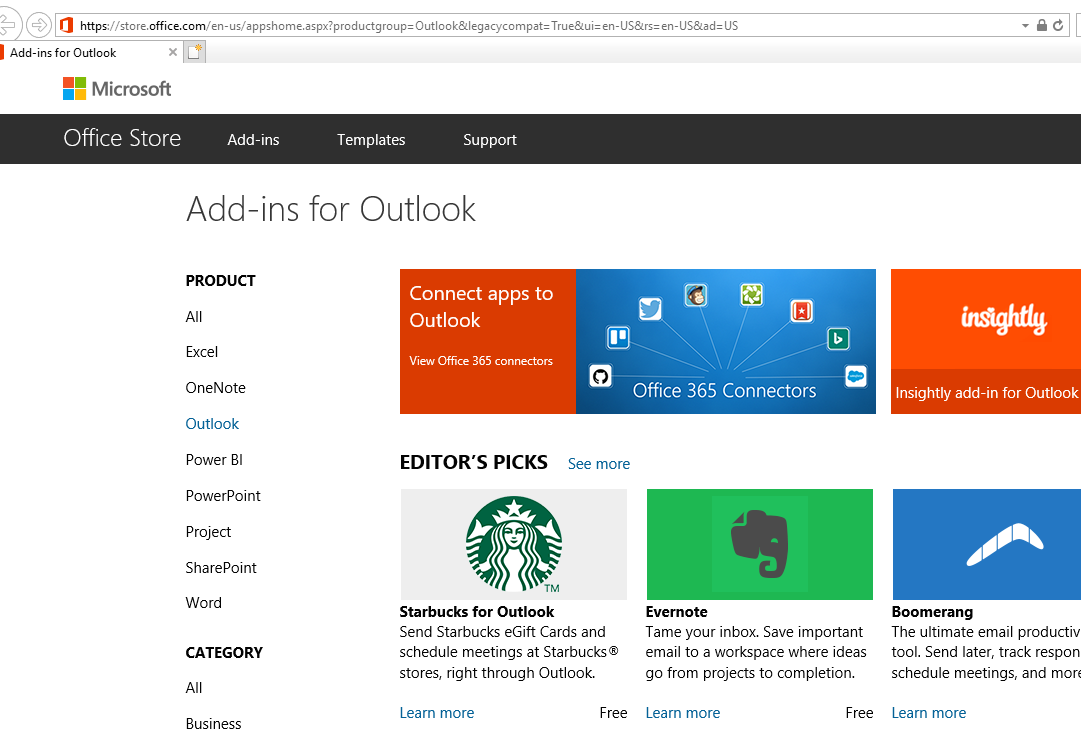
Task: Click the Mailchimp monkey icon
Action: tap(696, 294)
